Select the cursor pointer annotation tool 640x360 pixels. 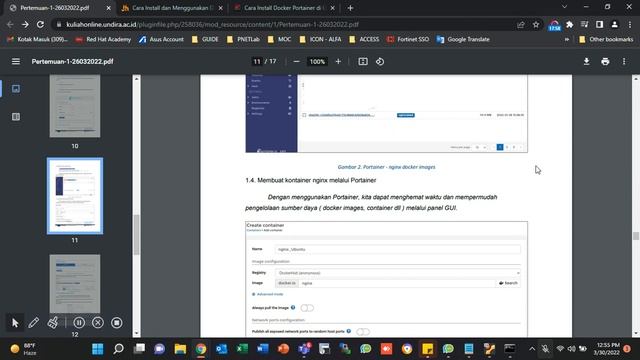pos(15,323)
